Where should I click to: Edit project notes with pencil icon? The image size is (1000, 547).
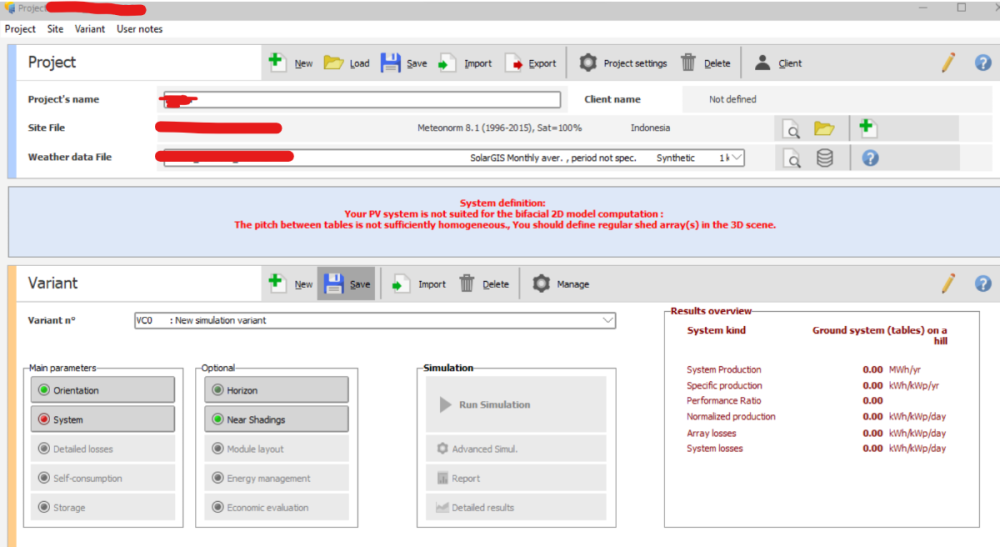pyautogui.click(x=948, y=62)
